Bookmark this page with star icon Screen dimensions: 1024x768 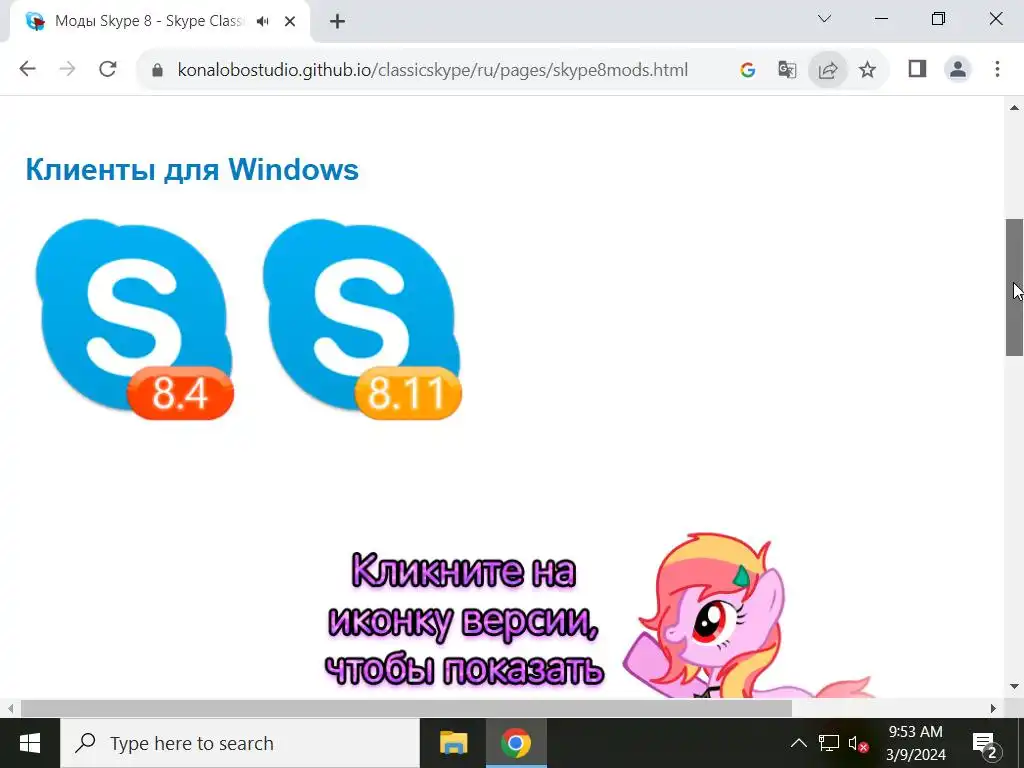click(x=867, y=70)
